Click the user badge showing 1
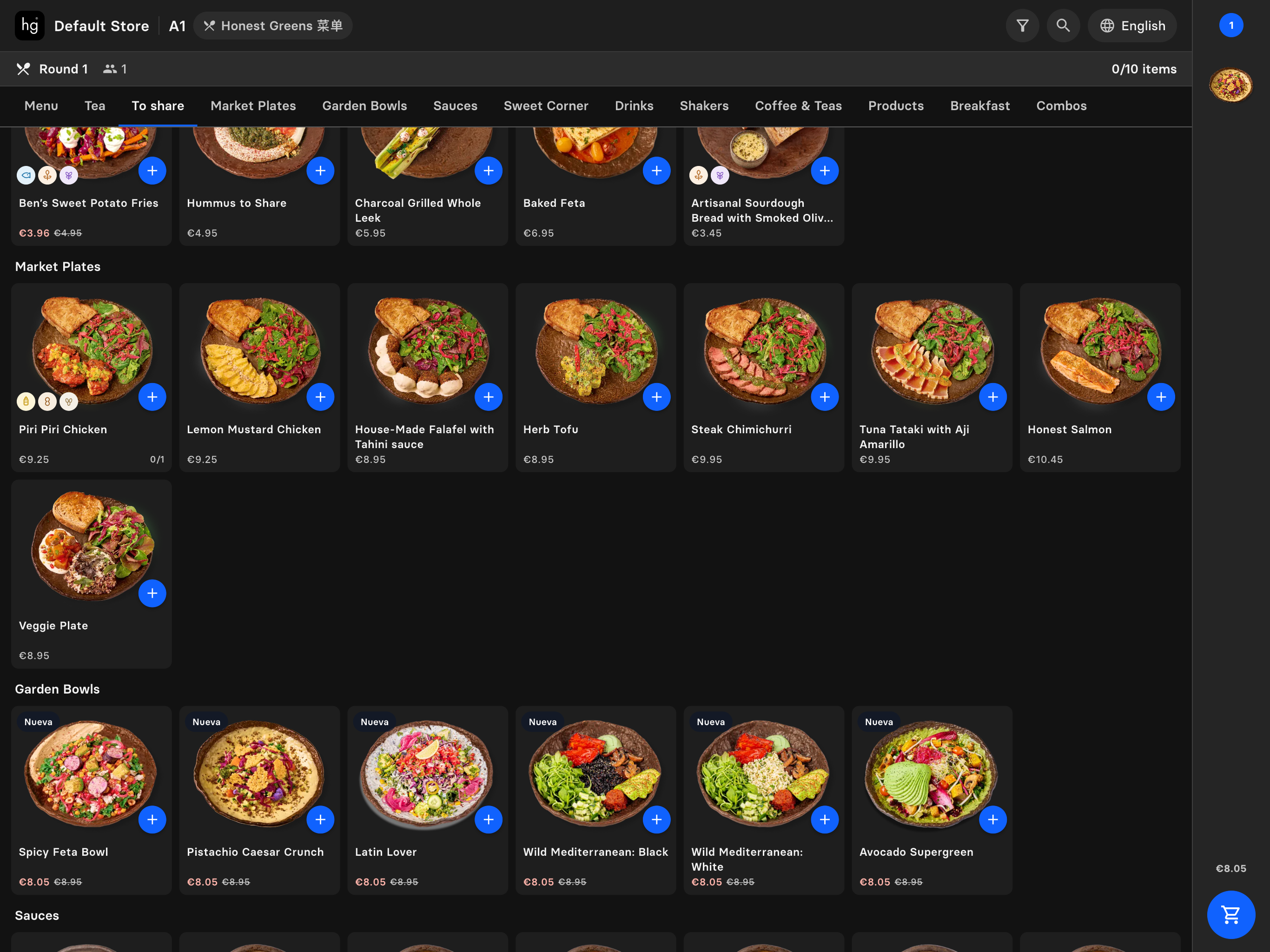 point(1231,25)
